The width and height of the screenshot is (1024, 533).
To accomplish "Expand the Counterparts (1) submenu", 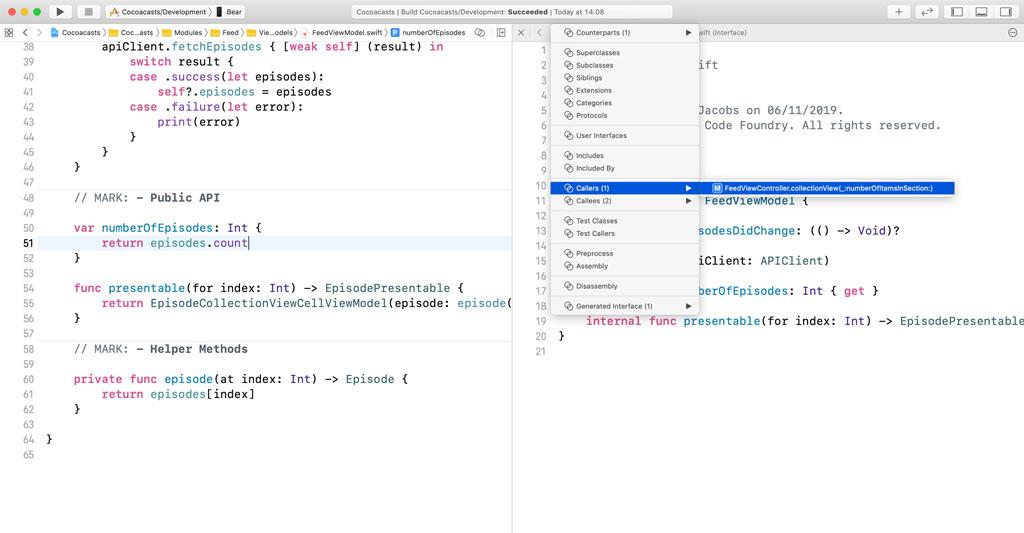I will point(625,32).
